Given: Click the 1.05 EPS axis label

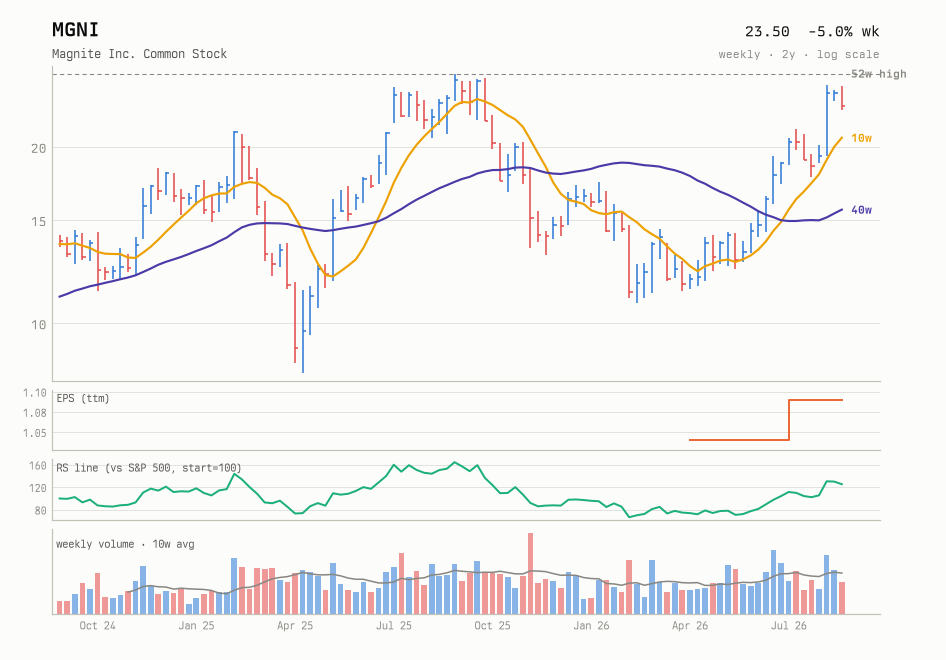Looking at the screenshot, I should (35, 433).
